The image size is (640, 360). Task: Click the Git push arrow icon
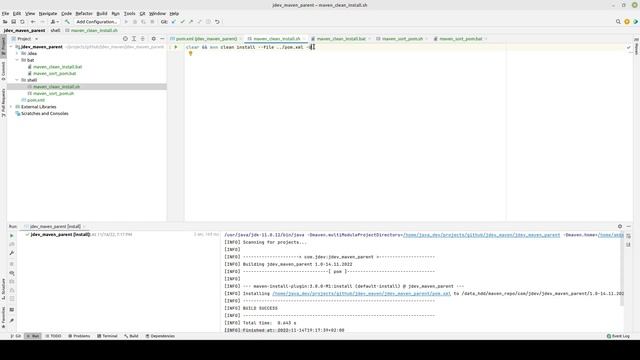click(x=191, y=22)
